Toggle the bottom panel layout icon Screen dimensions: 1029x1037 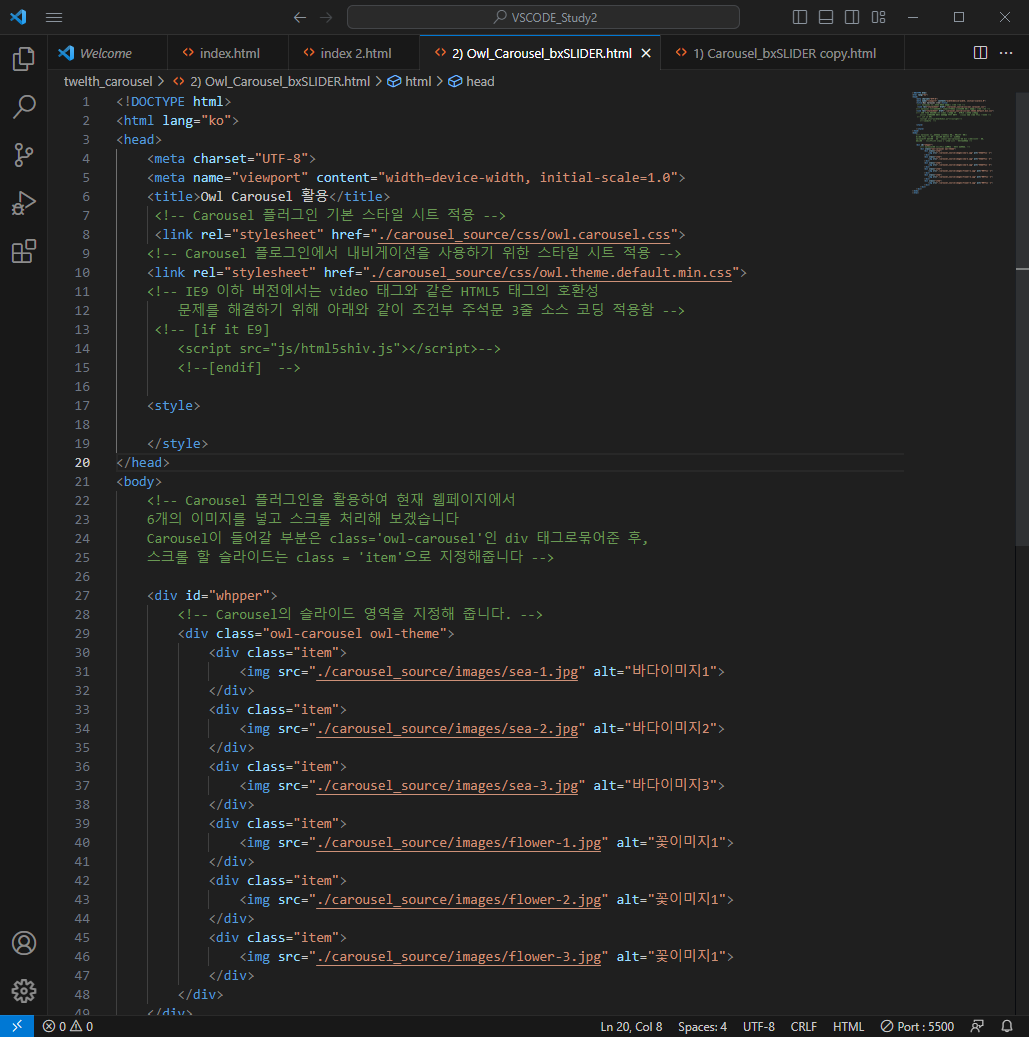coord(826,17)
